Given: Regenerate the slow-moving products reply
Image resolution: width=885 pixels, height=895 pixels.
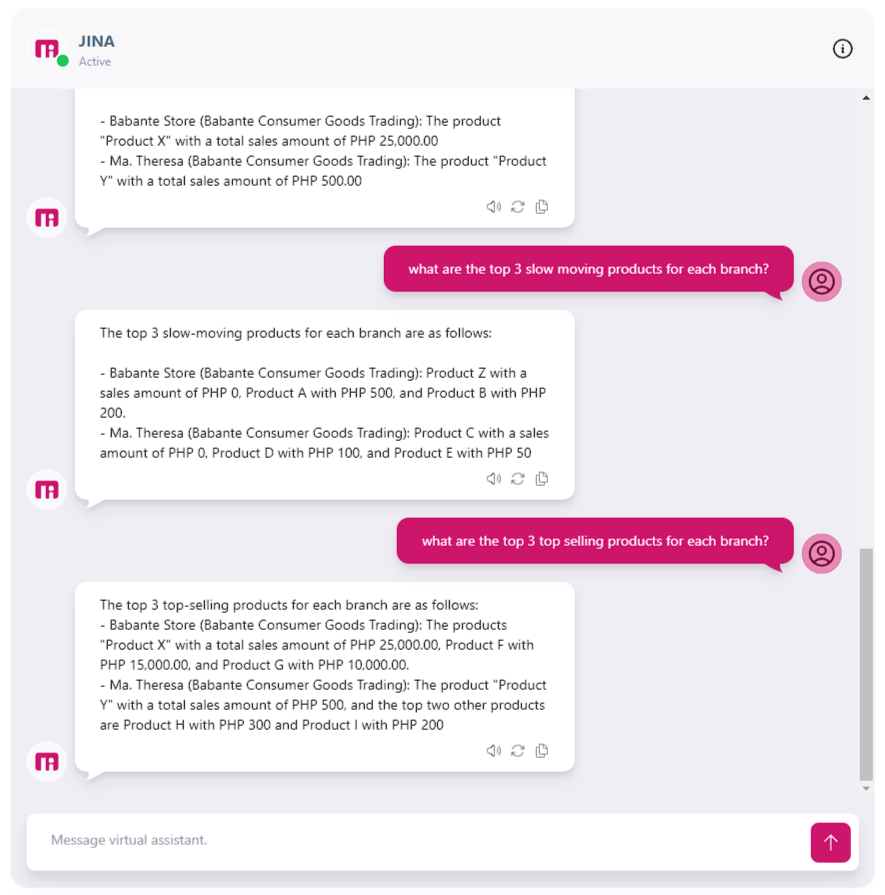Looking at the screenshot, I should [x=518, y=479].
